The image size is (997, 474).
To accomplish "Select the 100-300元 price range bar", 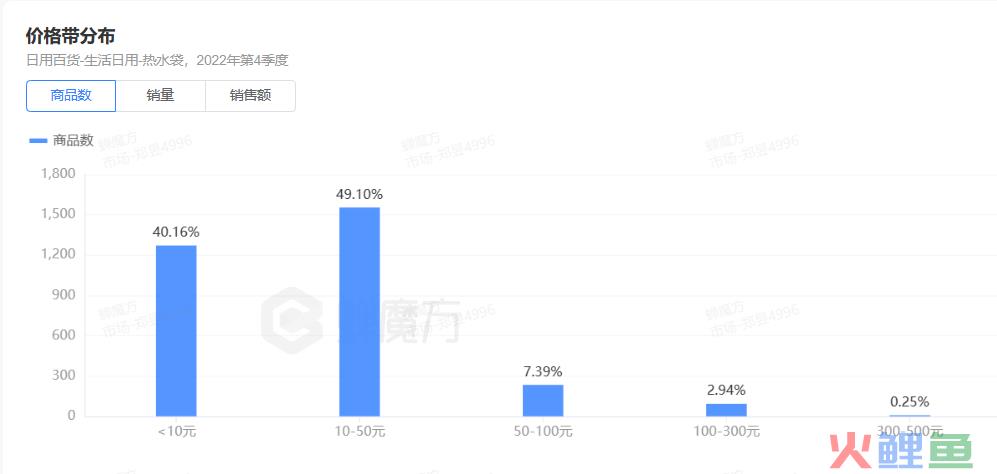I will [x=726, y=410].
